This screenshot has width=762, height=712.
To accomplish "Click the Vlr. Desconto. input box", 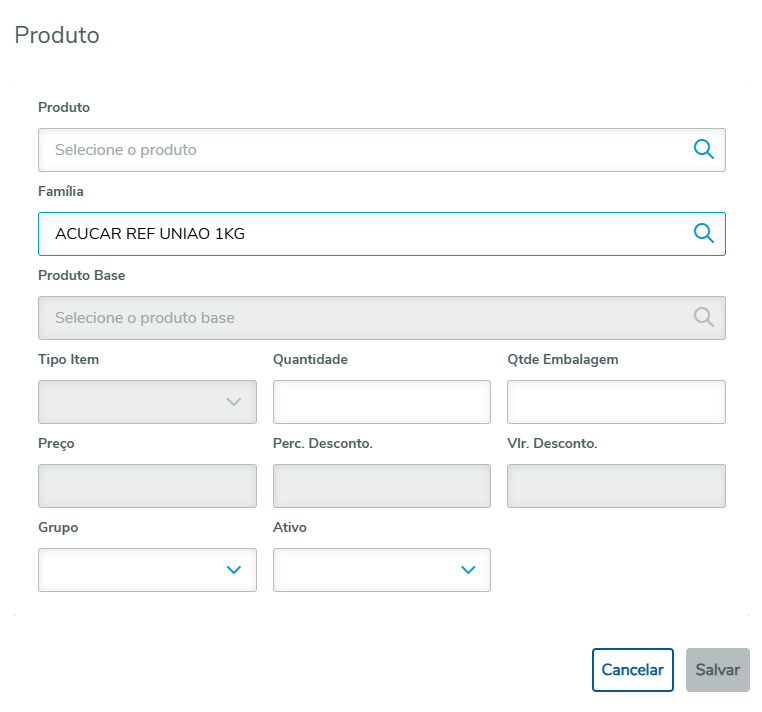I will click(x=616, y=486).
